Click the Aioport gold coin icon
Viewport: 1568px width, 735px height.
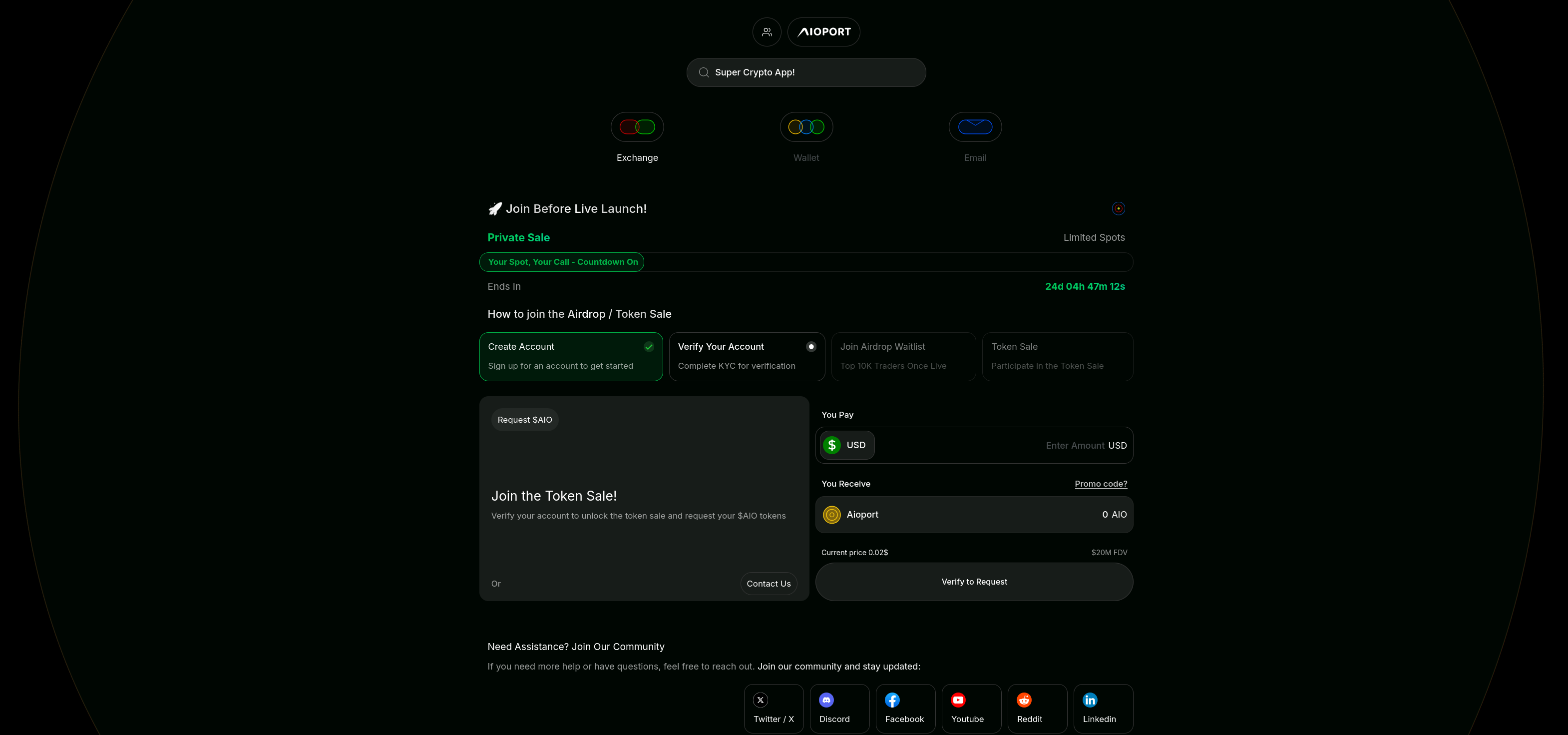click(x=831, y=515)
